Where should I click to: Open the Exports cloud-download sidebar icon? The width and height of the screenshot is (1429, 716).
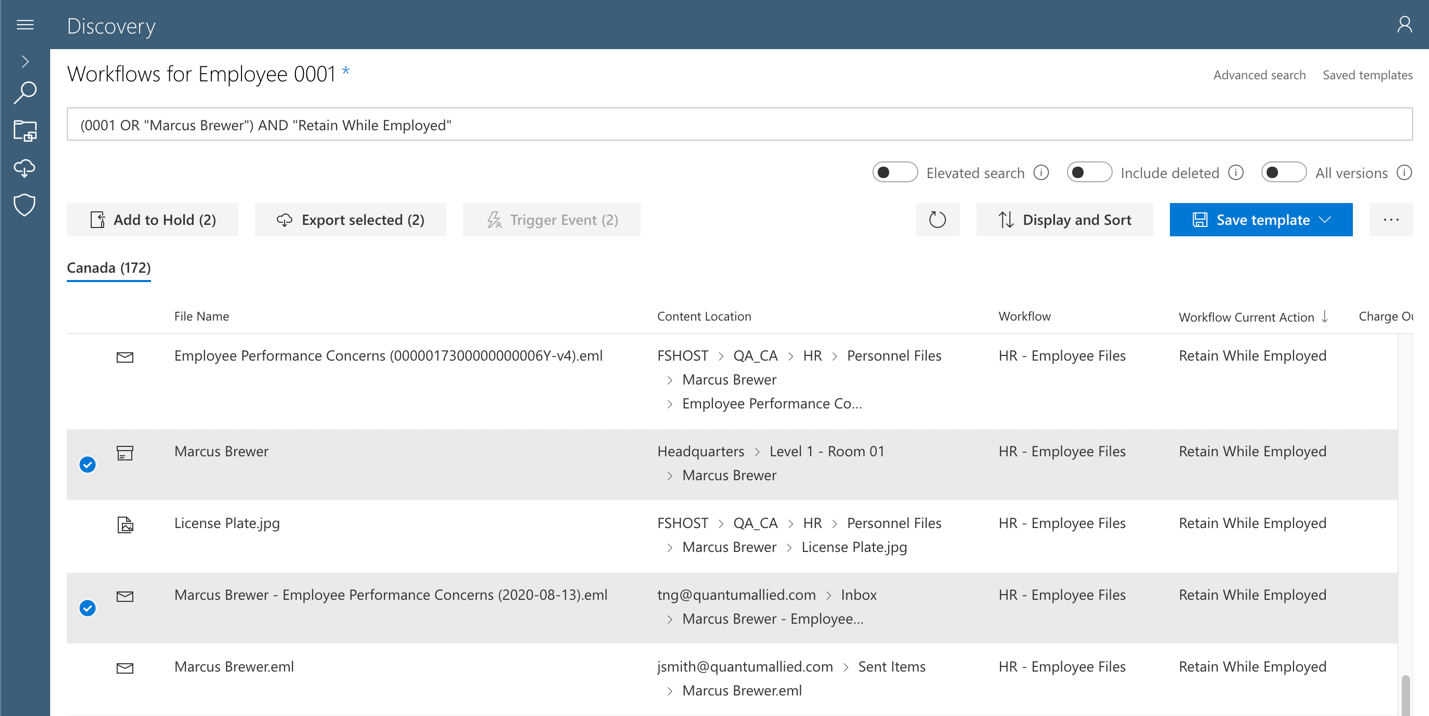click(x=24, y=168)
